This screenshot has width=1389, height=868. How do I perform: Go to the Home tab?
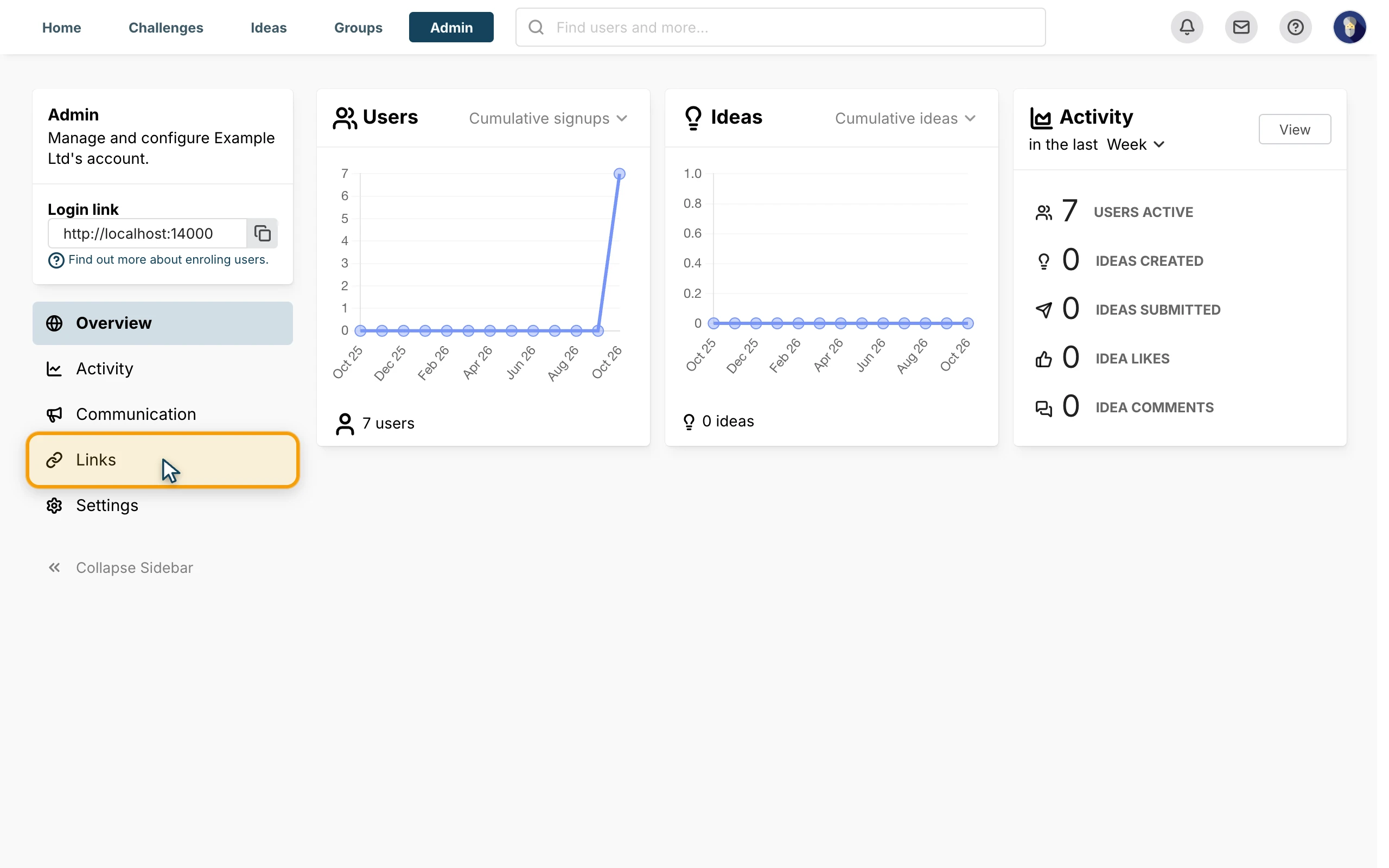click(61, 27)
